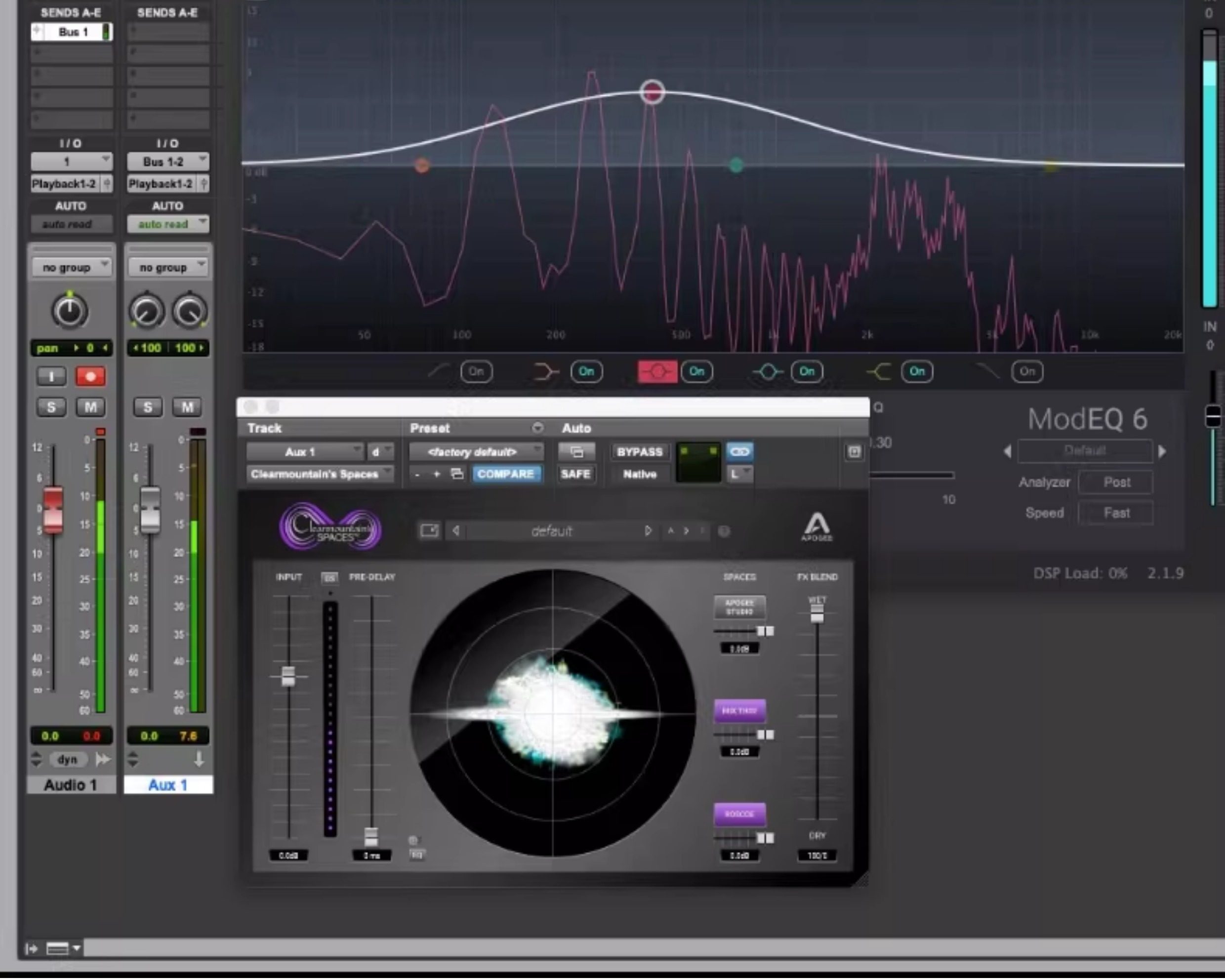
Task: Click the automation SAFE button
Action: 575,474
